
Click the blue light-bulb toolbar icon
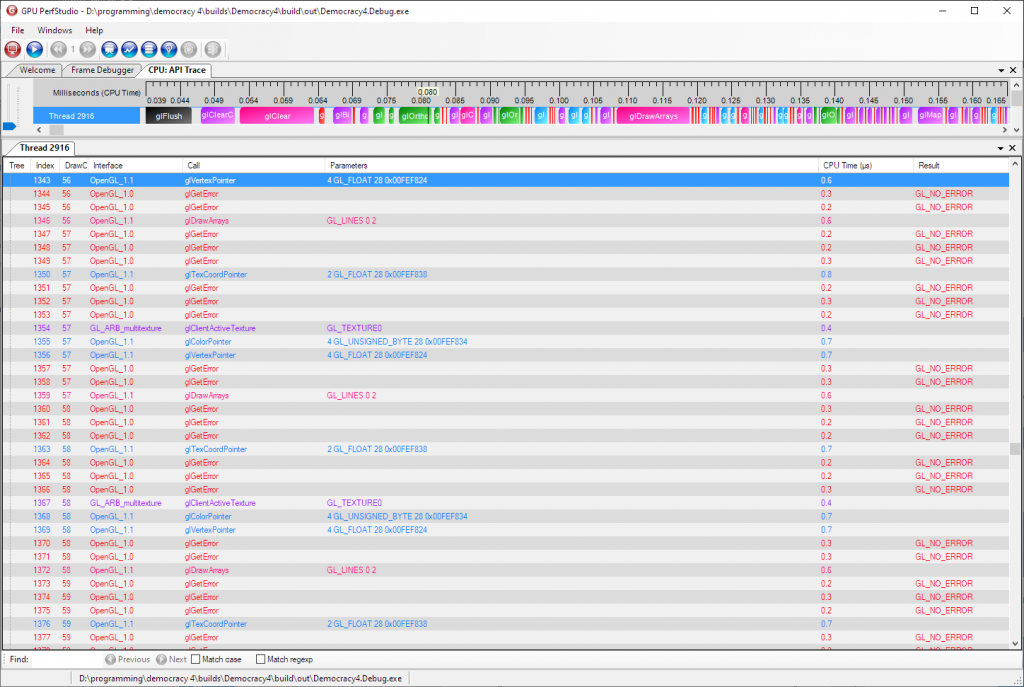(169, 49)
